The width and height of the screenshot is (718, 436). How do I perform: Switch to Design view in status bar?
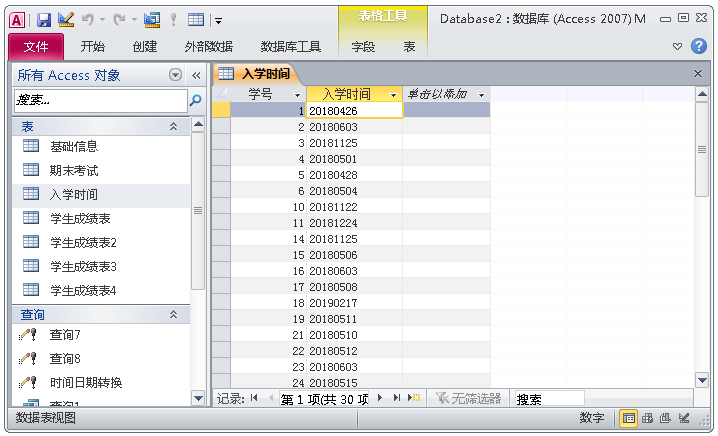684,418
